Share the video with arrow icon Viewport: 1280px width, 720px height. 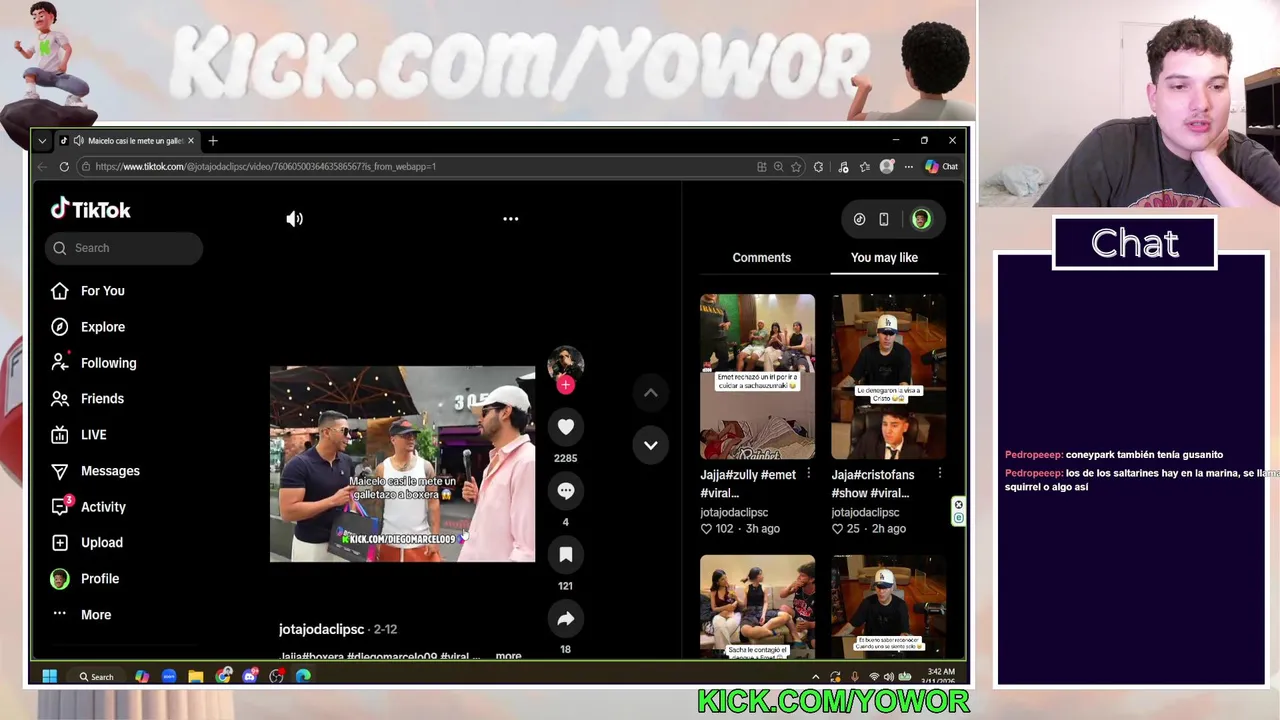(566, 619)
